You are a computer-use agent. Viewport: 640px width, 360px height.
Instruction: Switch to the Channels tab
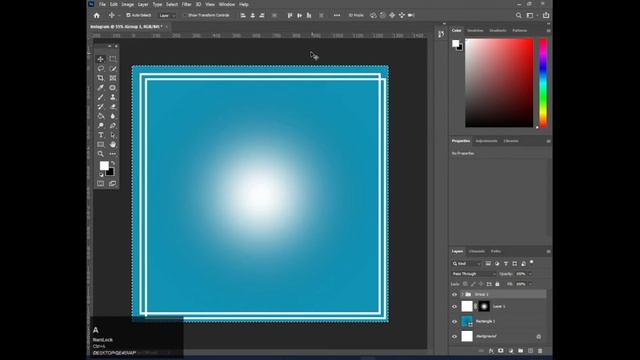coord(476,251)
